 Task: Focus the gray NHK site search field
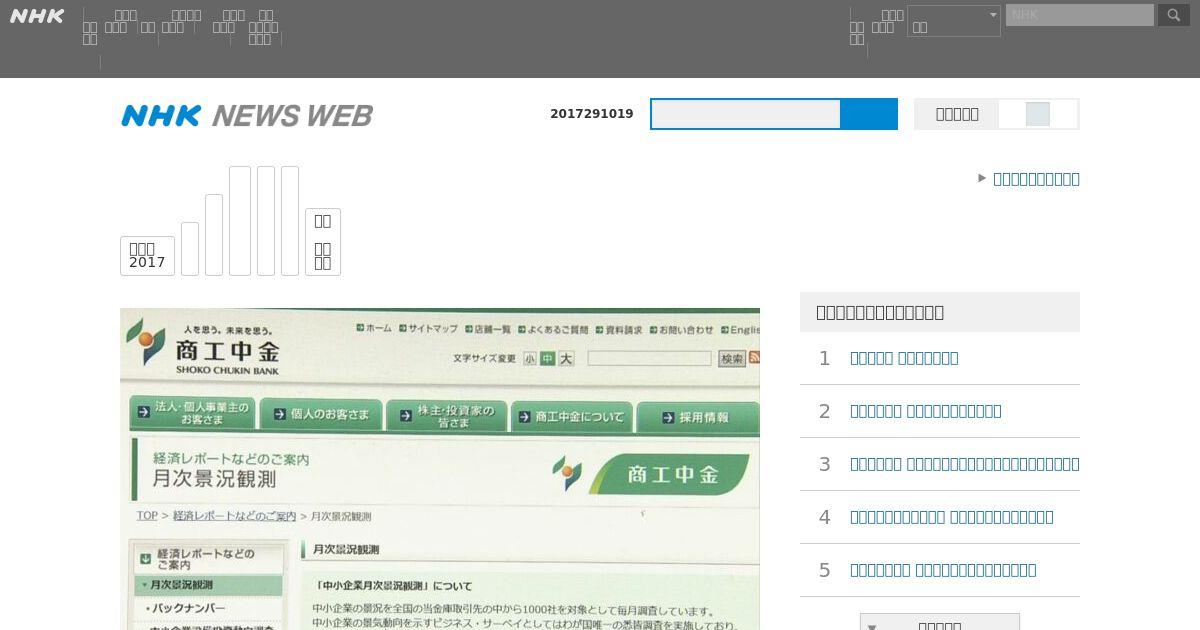(x=1080, y=15)
